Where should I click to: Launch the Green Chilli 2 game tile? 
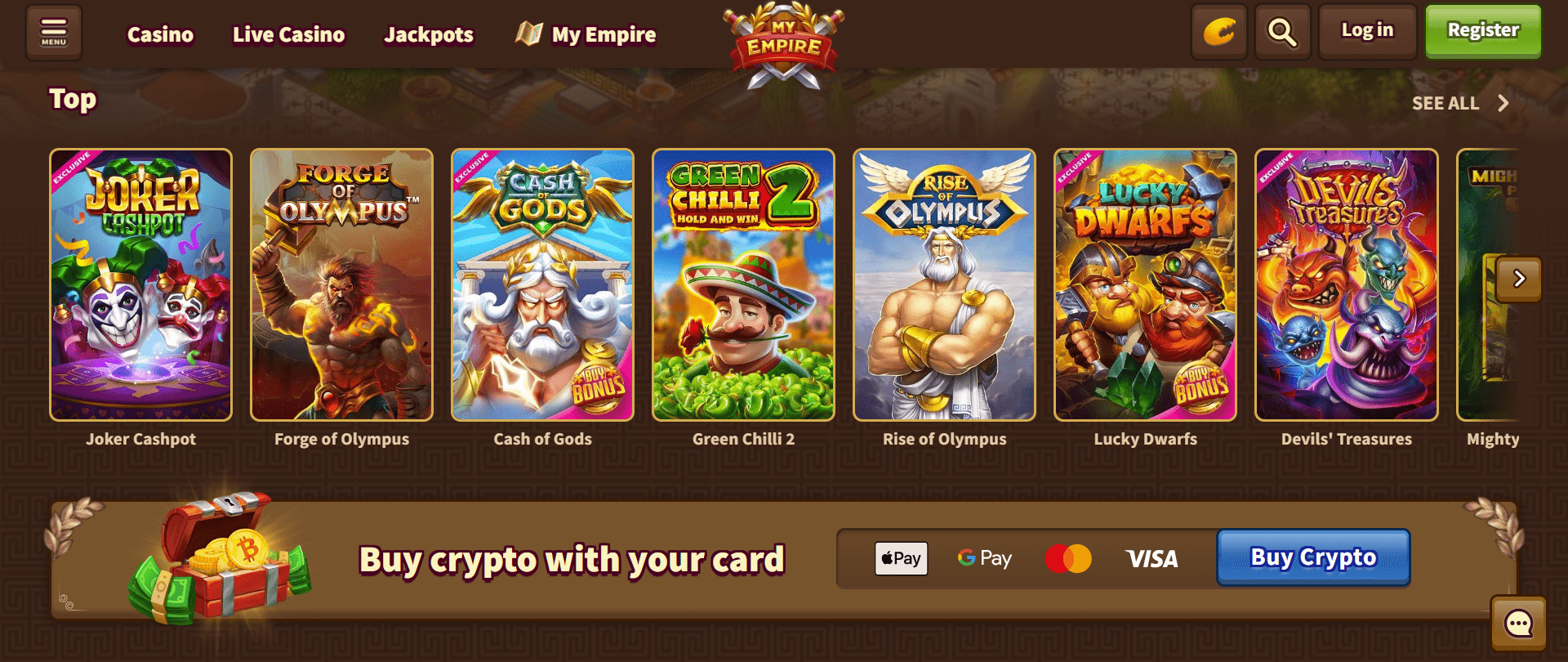point(743,284)
